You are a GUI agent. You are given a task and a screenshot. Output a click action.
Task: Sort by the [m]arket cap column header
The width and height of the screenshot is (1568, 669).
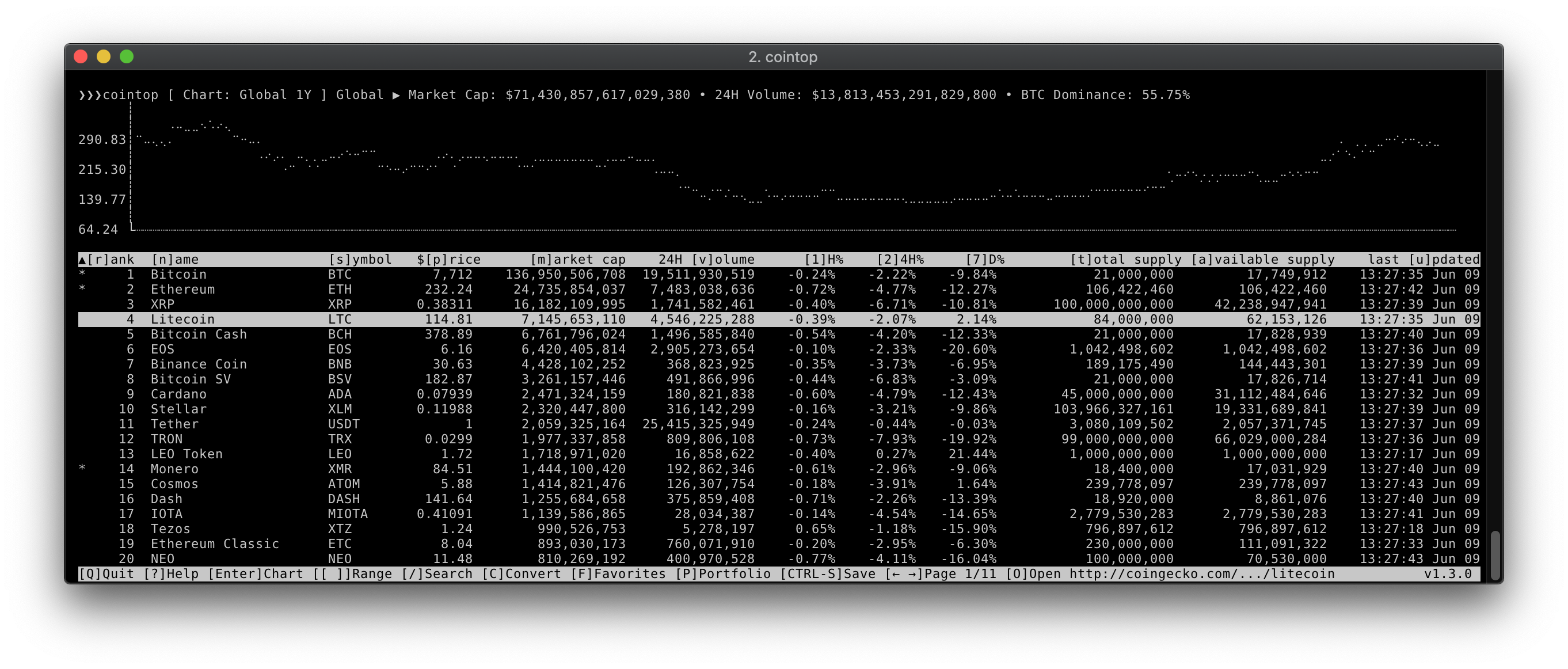pyautogui.click(x=578, y=260)
